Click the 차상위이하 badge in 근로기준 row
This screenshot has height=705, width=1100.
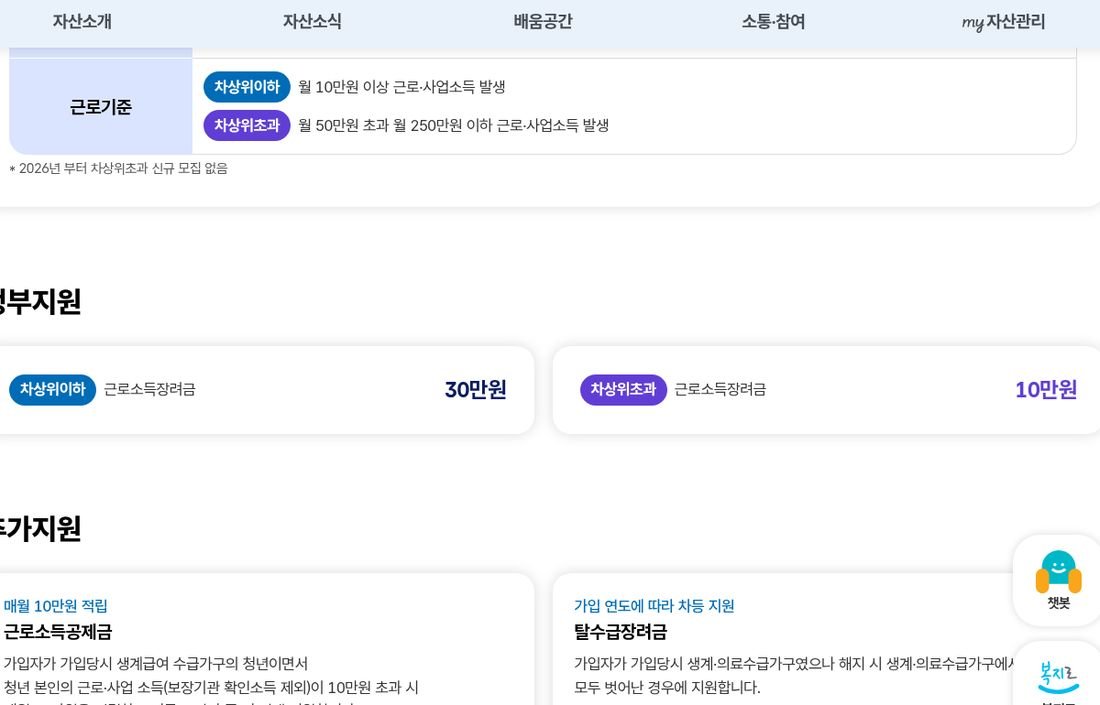point(246,87)
